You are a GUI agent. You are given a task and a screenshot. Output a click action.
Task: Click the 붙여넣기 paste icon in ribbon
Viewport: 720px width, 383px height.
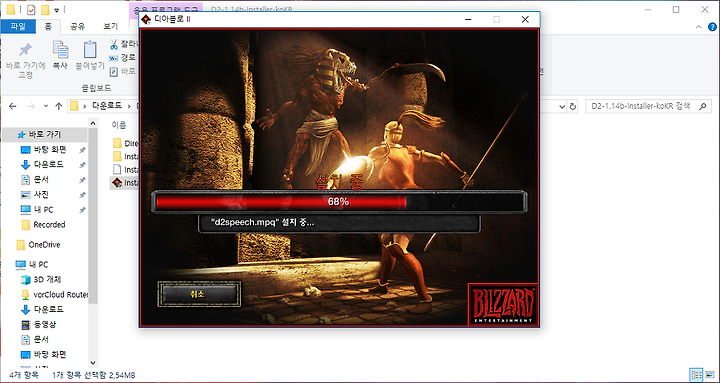(x=90, y=50)
